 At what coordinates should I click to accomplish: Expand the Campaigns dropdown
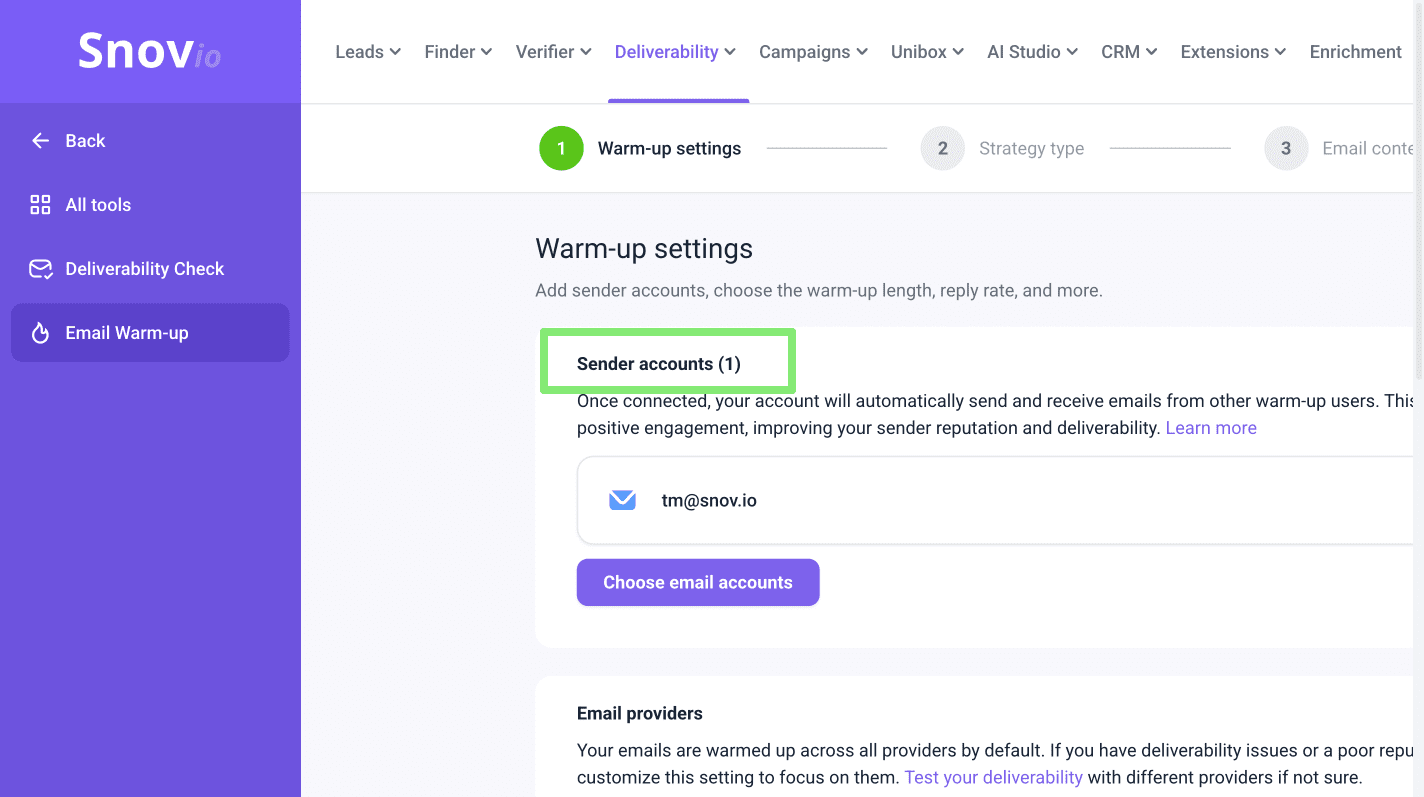click(813, 52)
